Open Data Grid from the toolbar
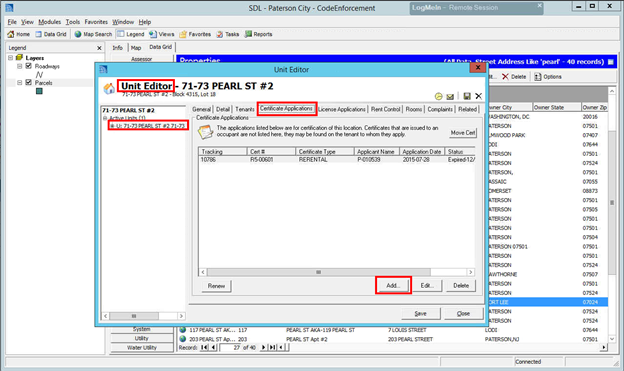 coord(51,34)
